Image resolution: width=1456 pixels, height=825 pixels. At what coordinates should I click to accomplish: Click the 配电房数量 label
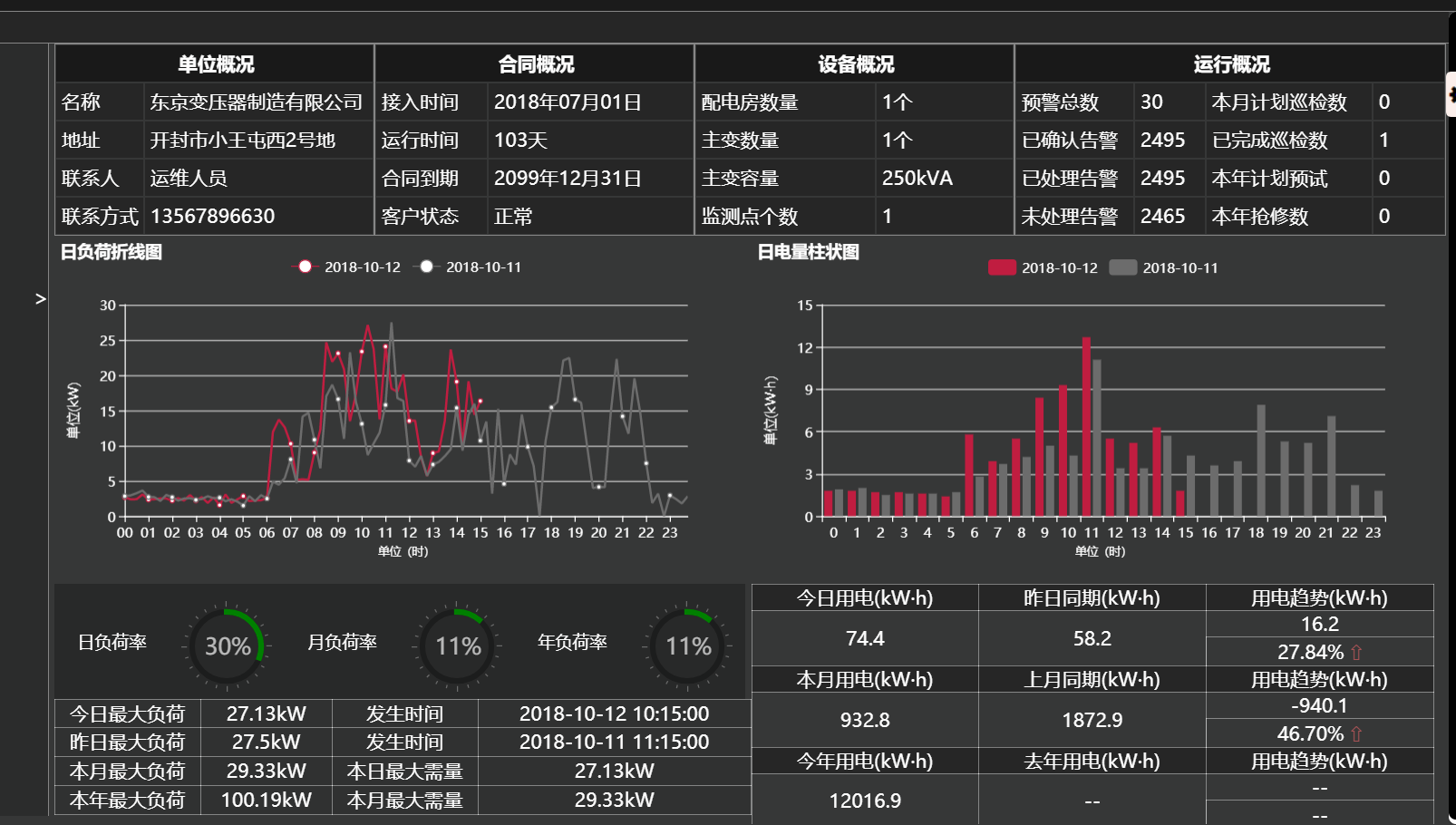(750, 102)
